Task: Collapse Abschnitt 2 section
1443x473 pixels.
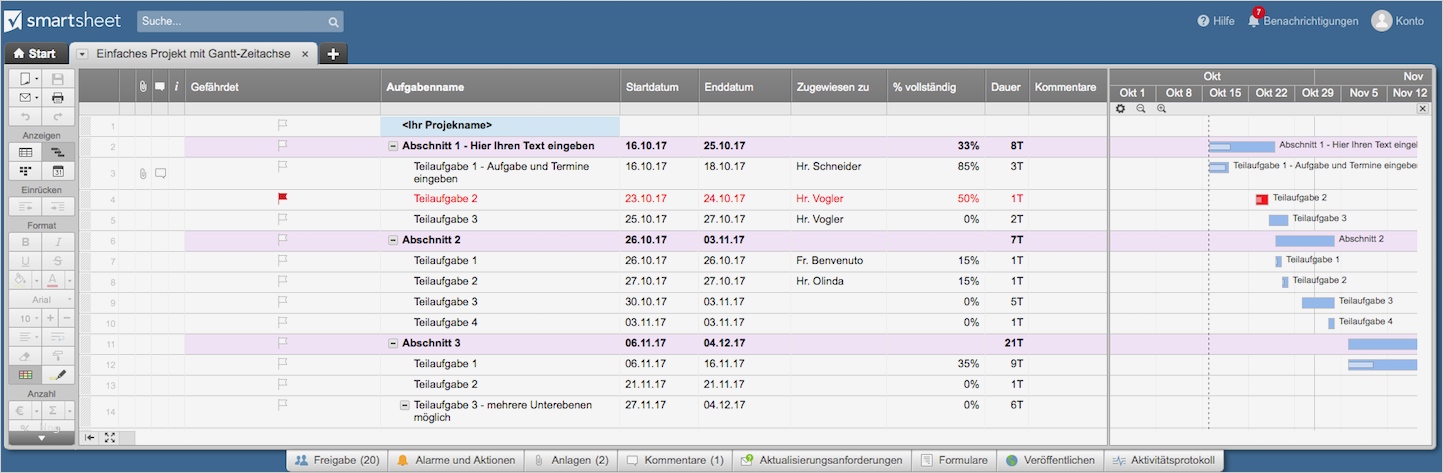Action: (x=393, y=240)
